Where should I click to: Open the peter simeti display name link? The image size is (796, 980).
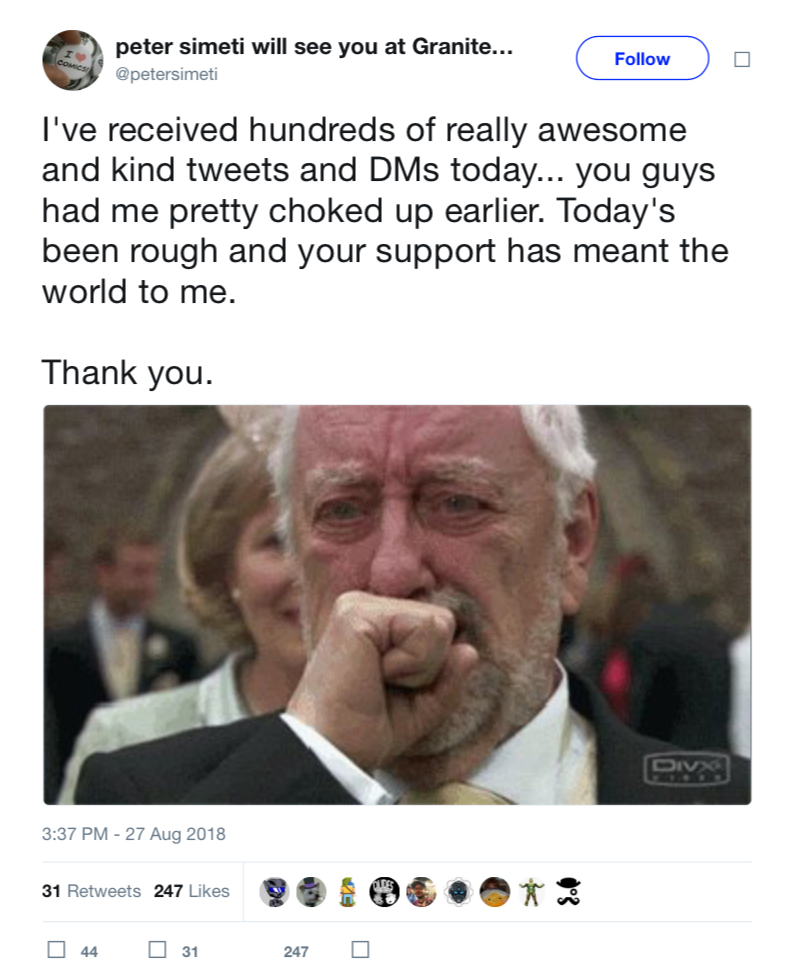tap(314, 47)
